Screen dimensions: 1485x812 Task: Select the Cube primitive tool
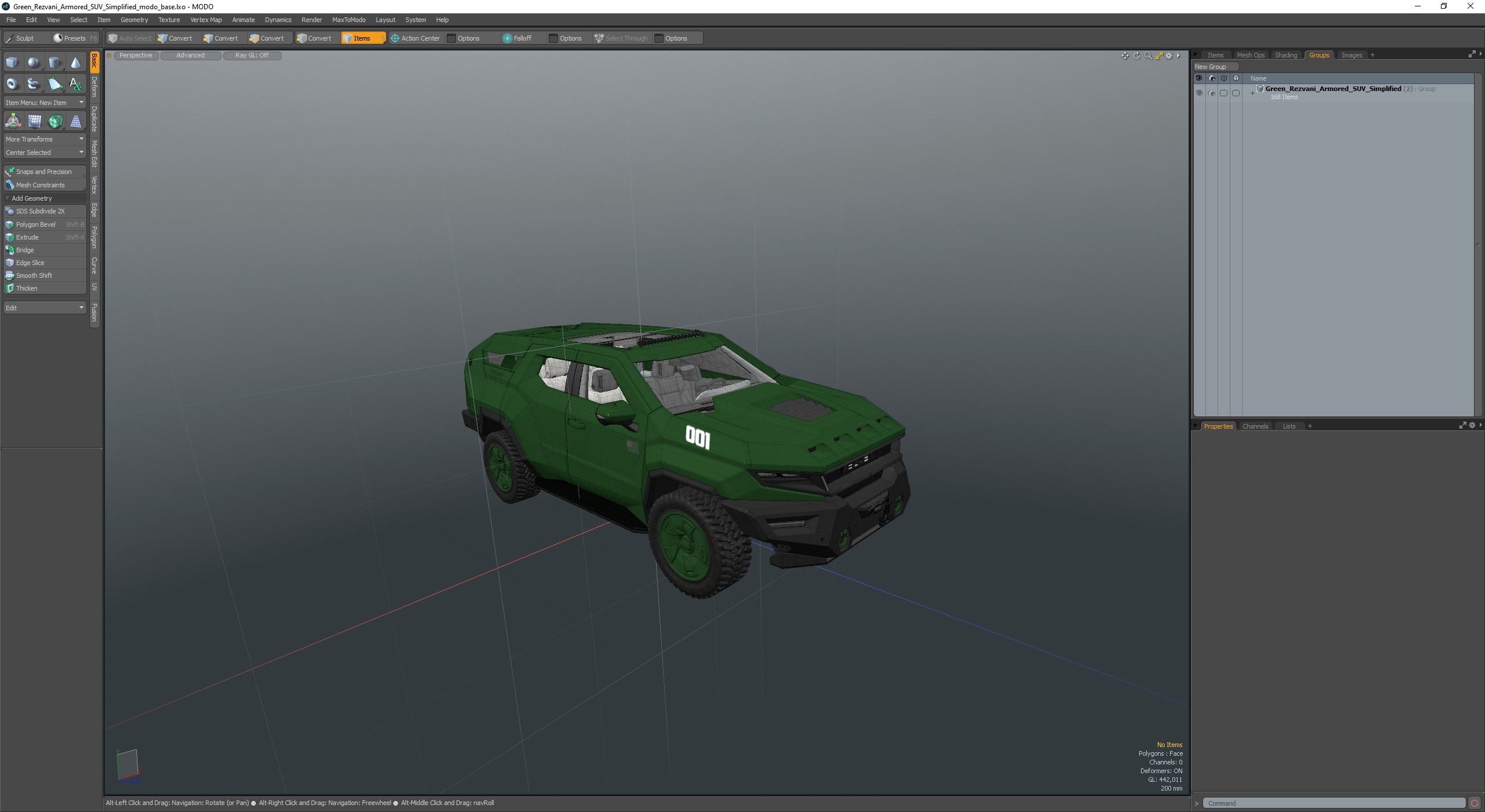[x=12, y=63]
